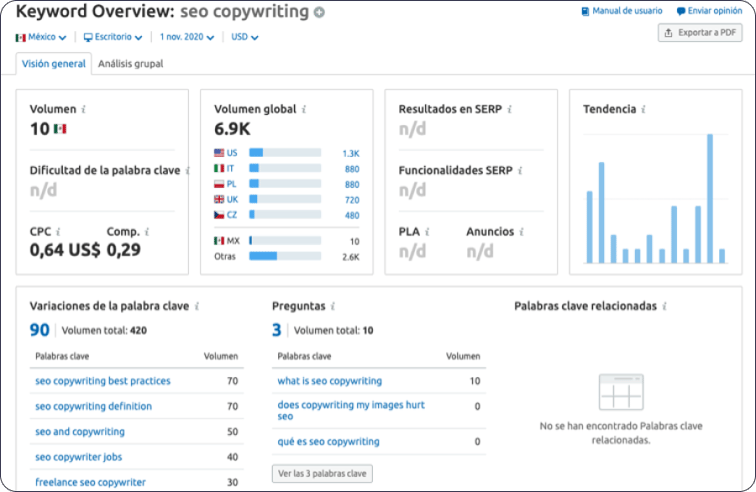
Task: Open the 90 keyword variations count
Action: click(40, 330)
